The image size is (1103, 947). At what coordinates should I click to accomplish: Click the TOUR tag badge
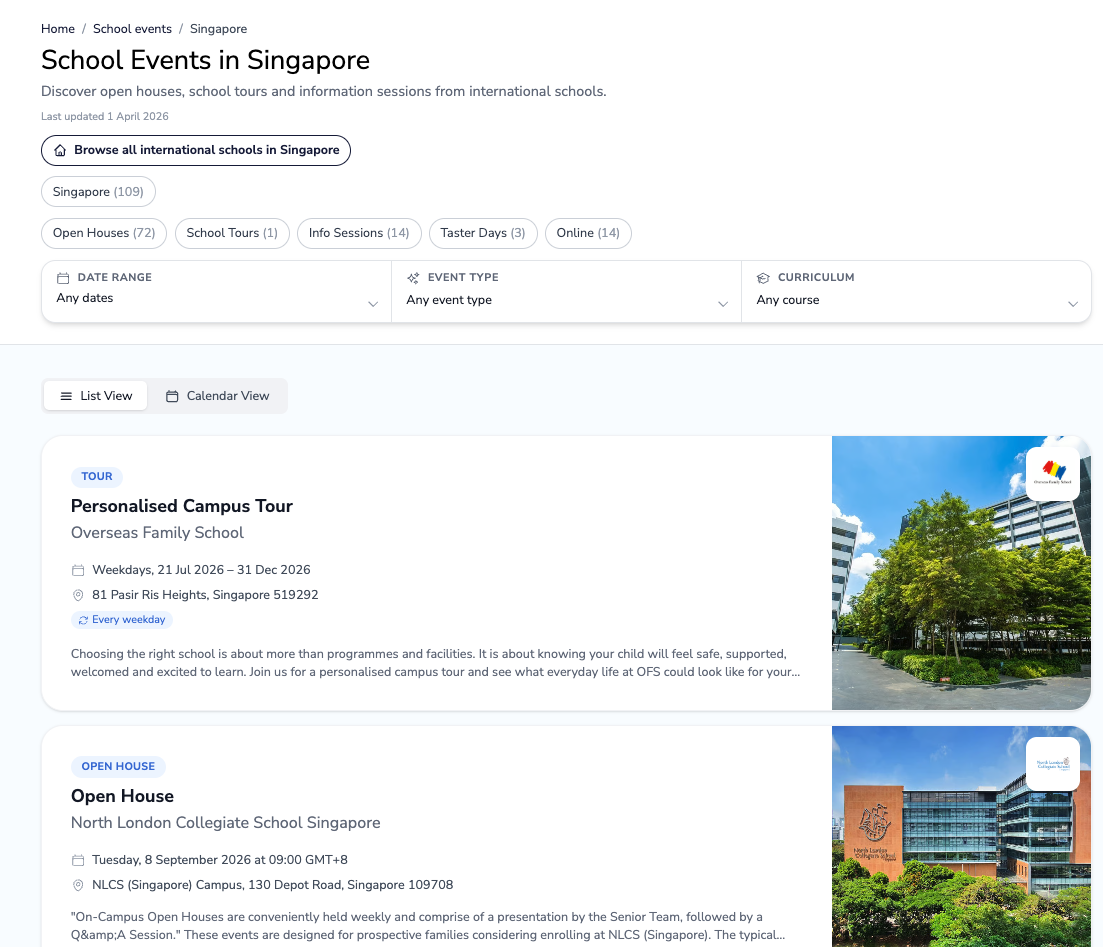coord(97,476)
